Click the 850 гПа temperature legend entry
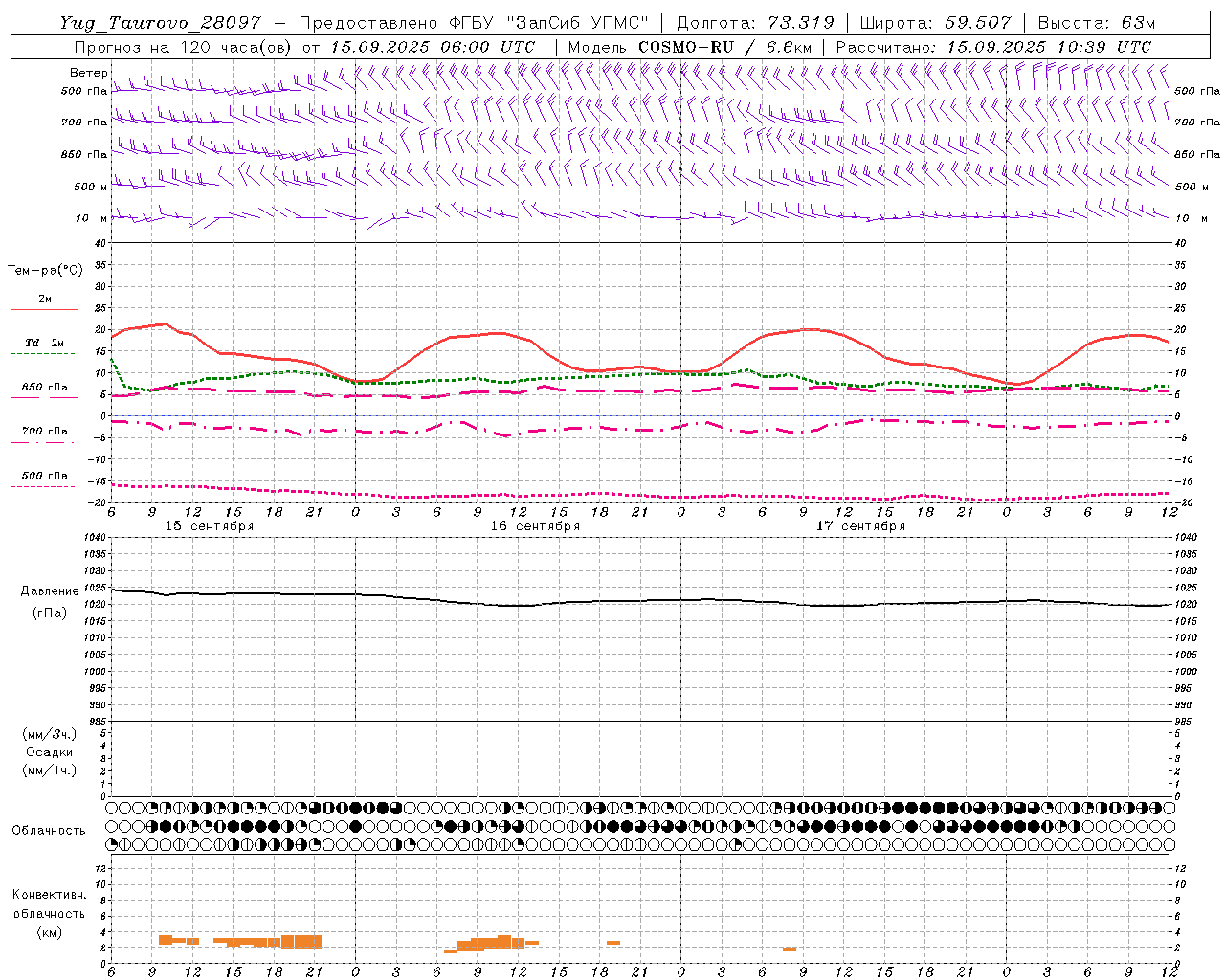This screenshot has width=1225, height=980. [x=45, y=388]
